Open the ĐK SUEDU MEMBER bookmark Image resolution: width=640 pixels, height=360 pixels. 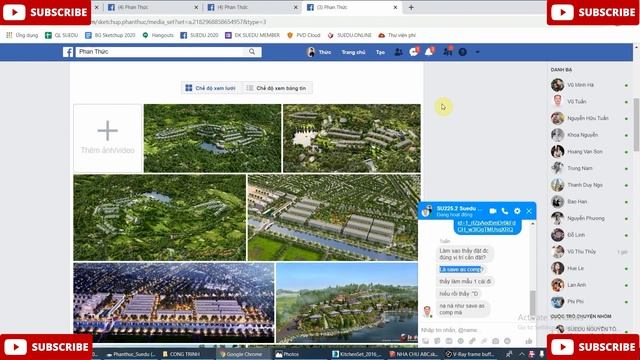point(252,36)
